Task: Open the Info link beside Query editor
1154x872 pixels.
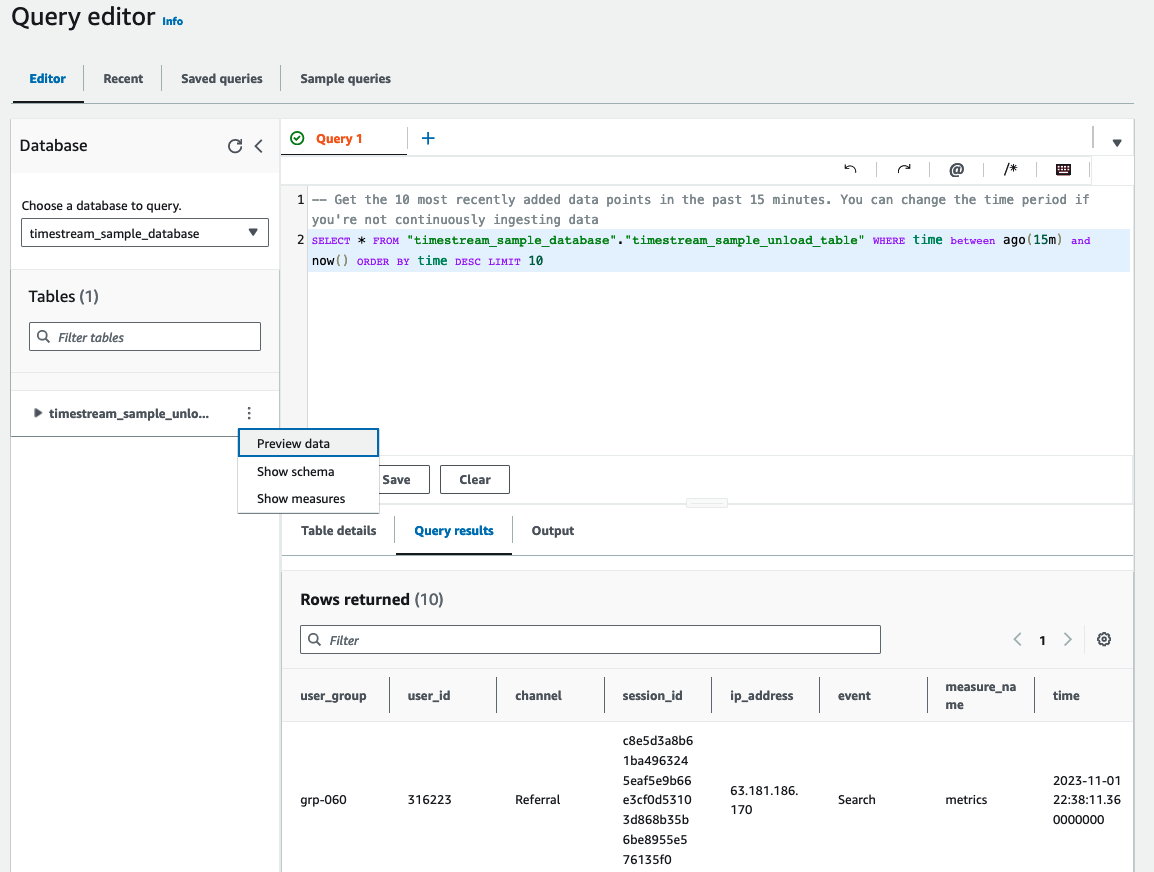Action: [x=173, y=21]
